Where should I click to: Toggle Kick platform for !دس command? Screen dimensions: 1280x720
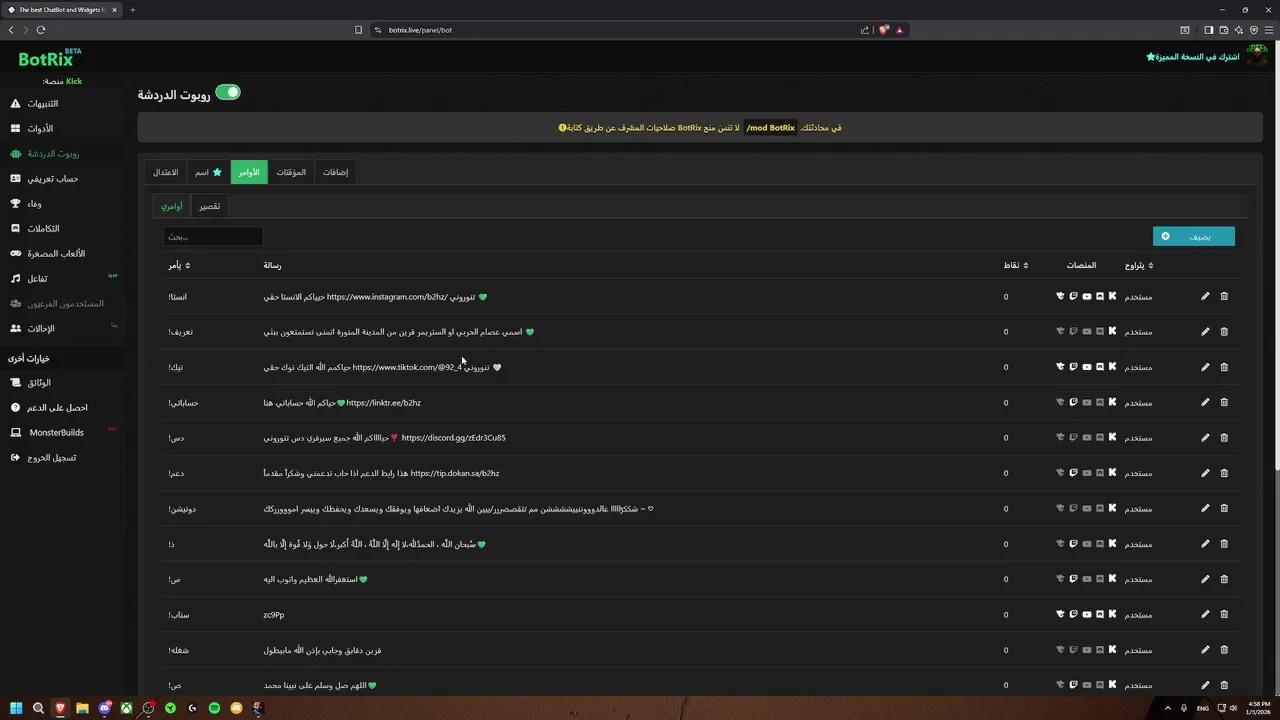pyautogui.click(x=1112, y=437)
